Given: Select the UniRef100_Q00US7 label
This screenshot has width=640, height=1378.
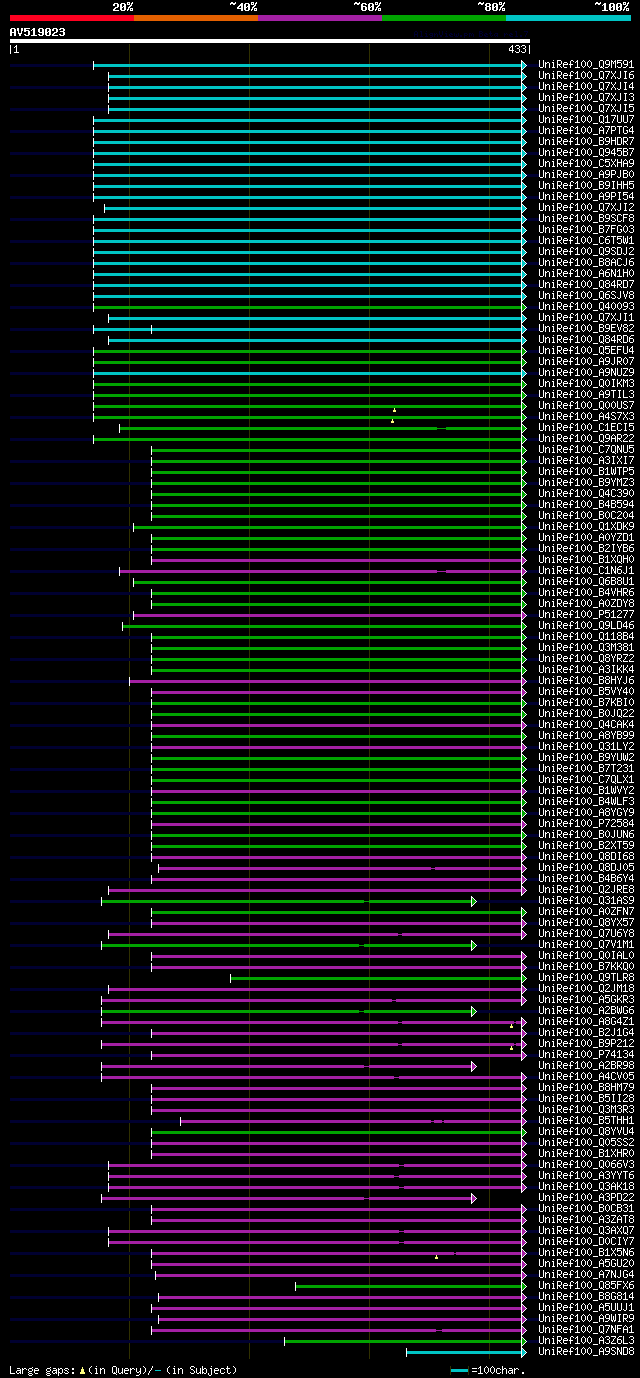Looking at the screenshot, I should point(586,406).
